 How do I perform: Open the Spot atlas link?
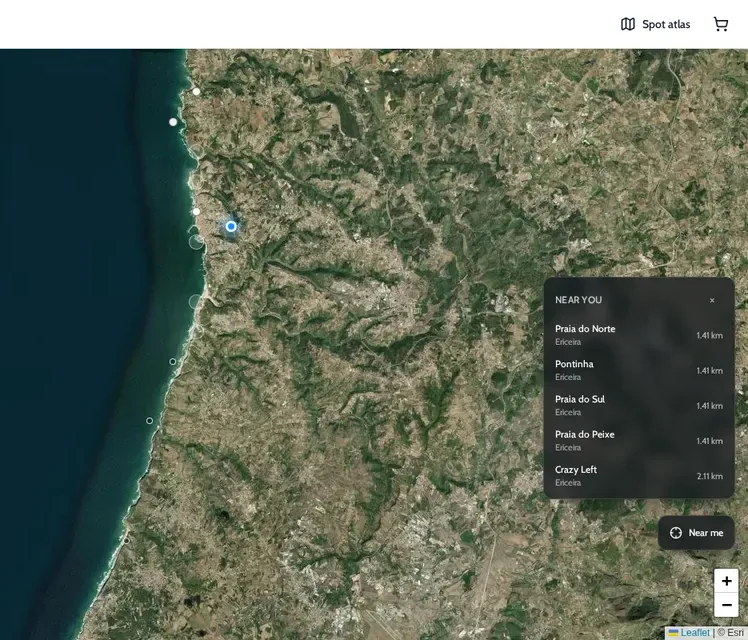click(x=655, y=24)
